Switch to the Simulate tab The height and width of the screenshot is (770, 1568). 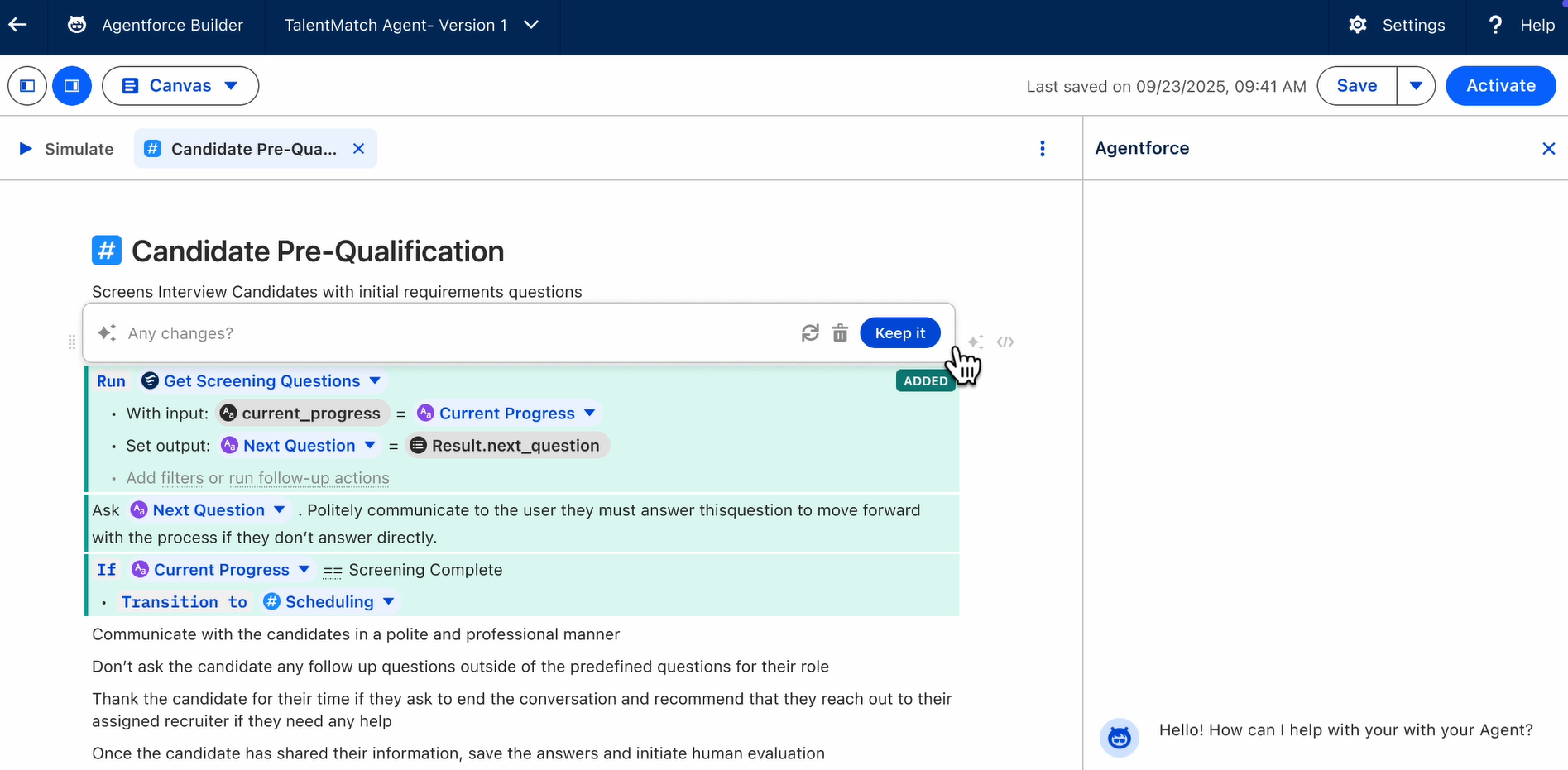pos(66,149)
